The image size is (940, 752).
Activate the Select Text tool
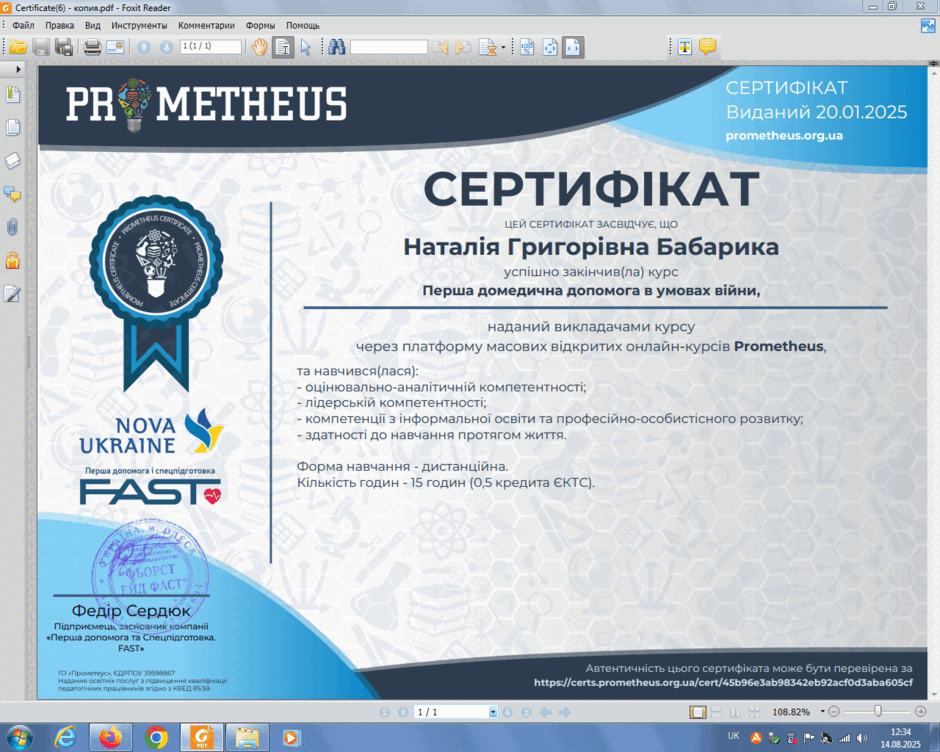click(283, 47)
